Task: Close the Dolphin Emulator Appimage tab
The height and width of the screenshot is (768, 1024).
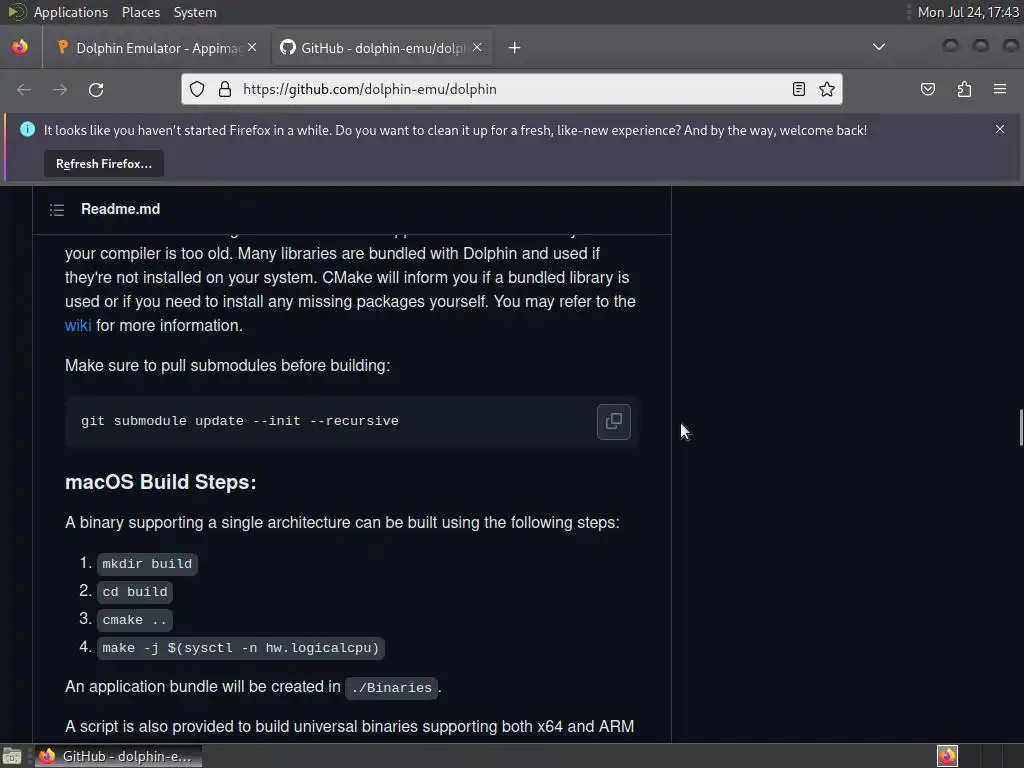Action: pos(252,47)
